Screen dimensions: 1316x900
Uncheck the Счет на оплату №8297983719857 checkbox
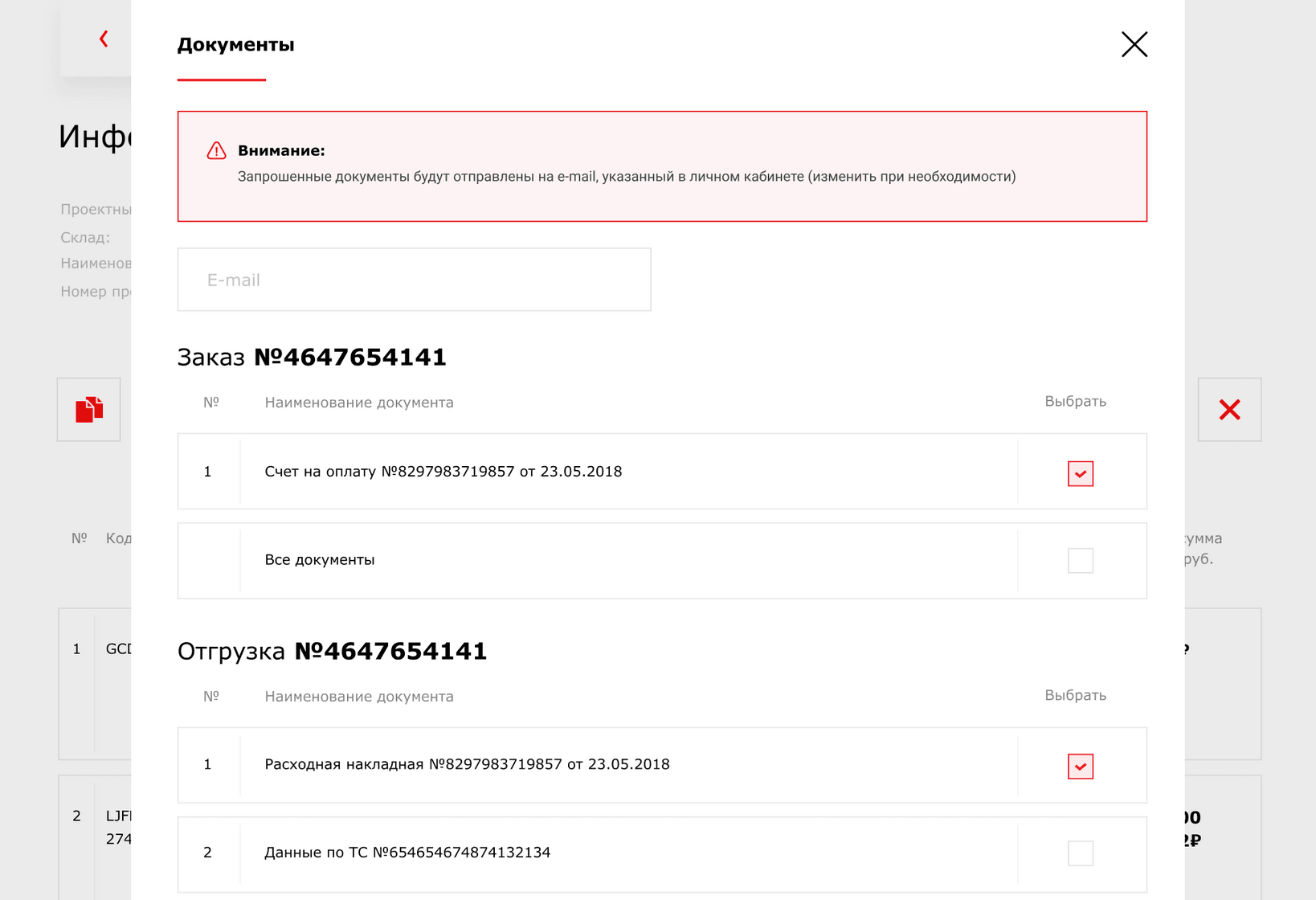pos(1081,473)
